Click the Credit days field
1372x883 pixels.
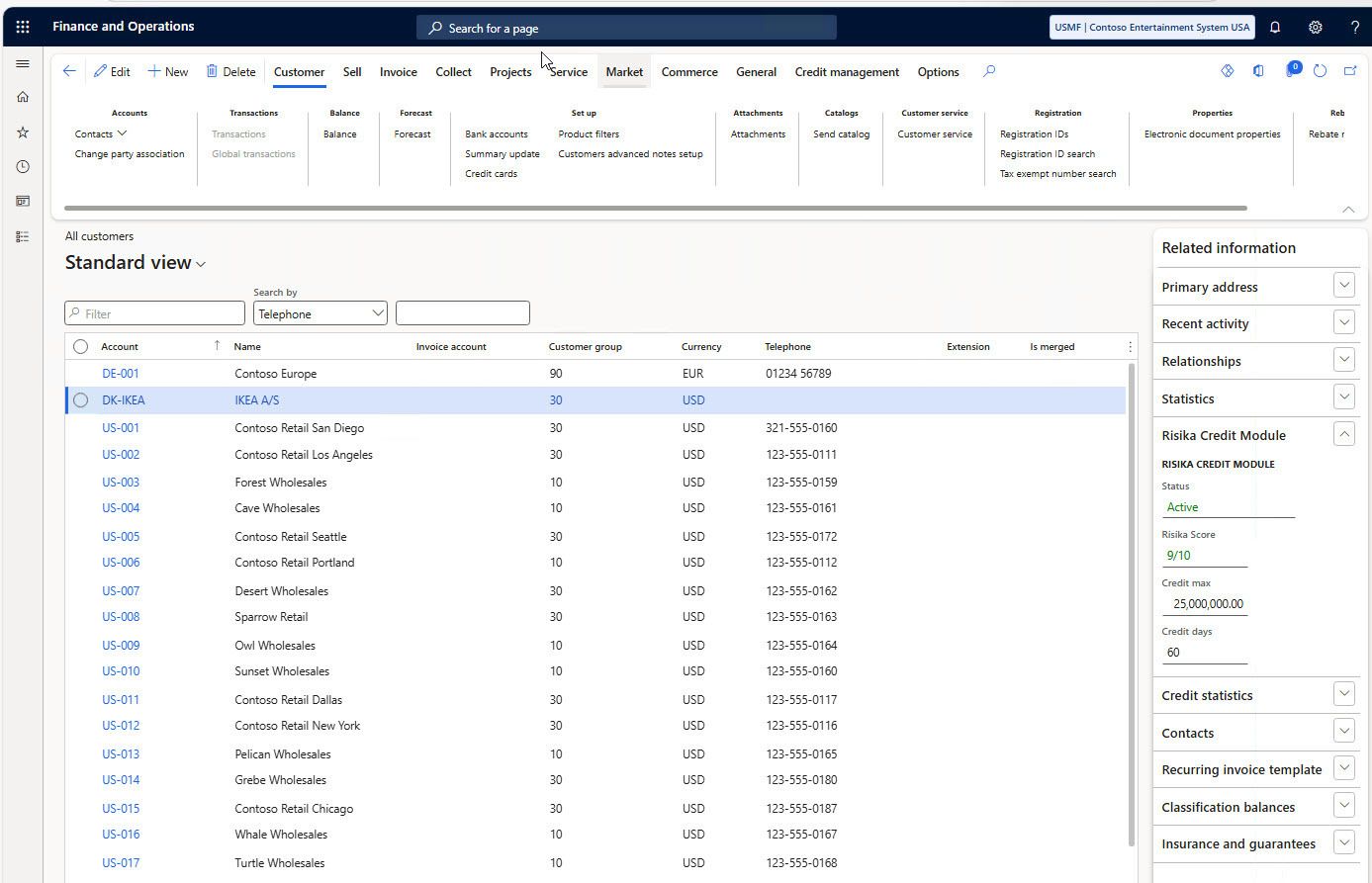[x=1204, y=652]
